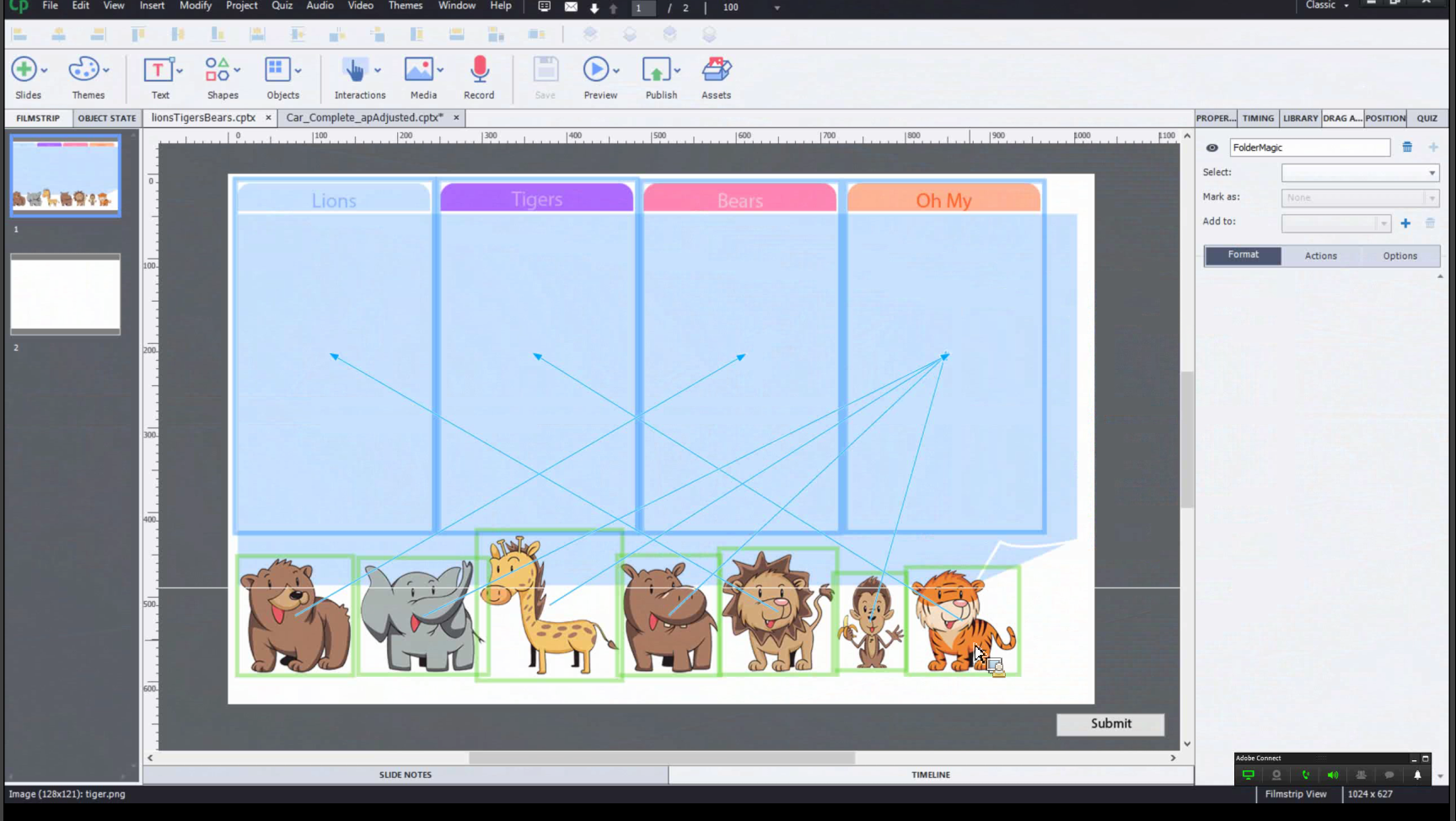Click the Submit button on the stage
Viewport: 1456px width, 821px height.
(1110, 724)
